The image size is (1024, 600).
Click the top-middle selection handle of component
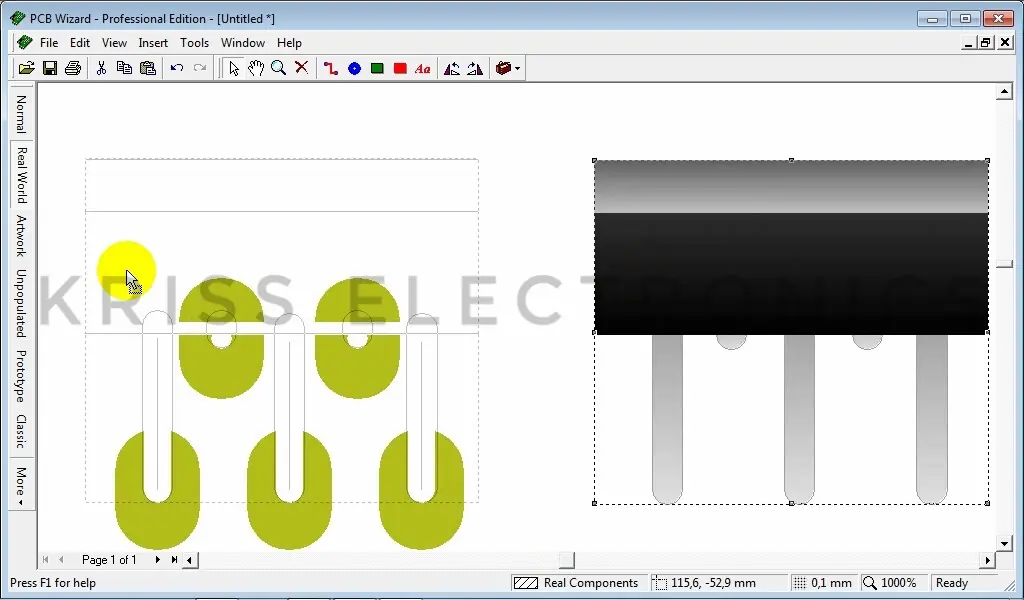[791, 160]
